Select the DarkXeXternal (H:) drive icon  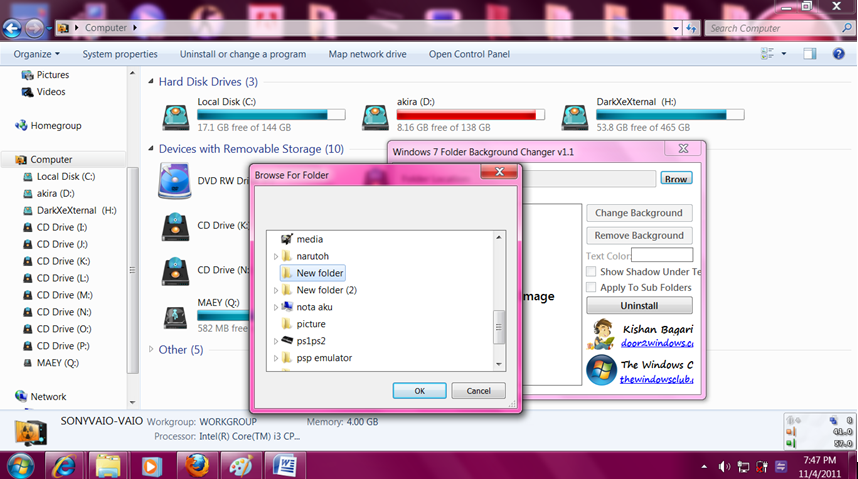click(x=575, y=117)
